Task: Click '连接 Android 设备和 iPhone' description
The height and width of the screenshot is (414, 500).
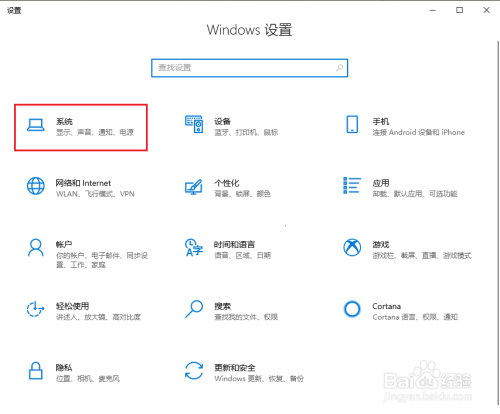Action: point(419,132)
